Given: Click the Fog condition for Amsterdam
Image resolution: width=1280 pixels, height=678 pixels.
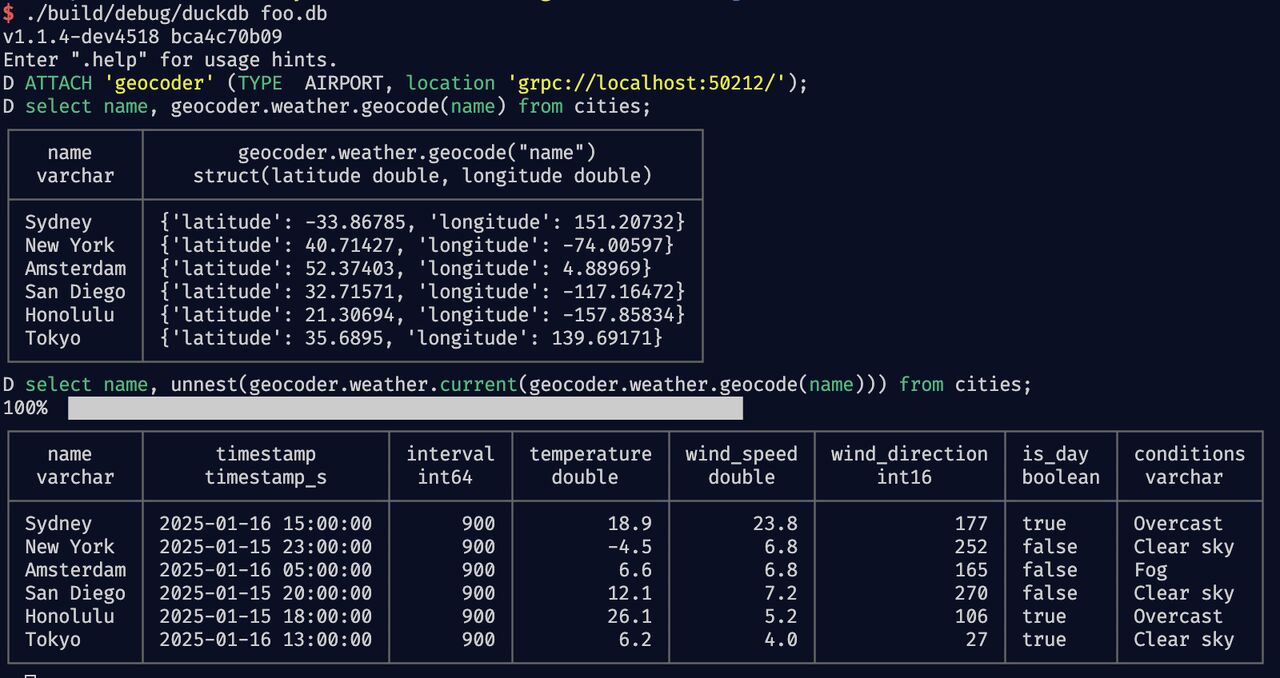Looking at the screenshot, I should pos(1150,570).
